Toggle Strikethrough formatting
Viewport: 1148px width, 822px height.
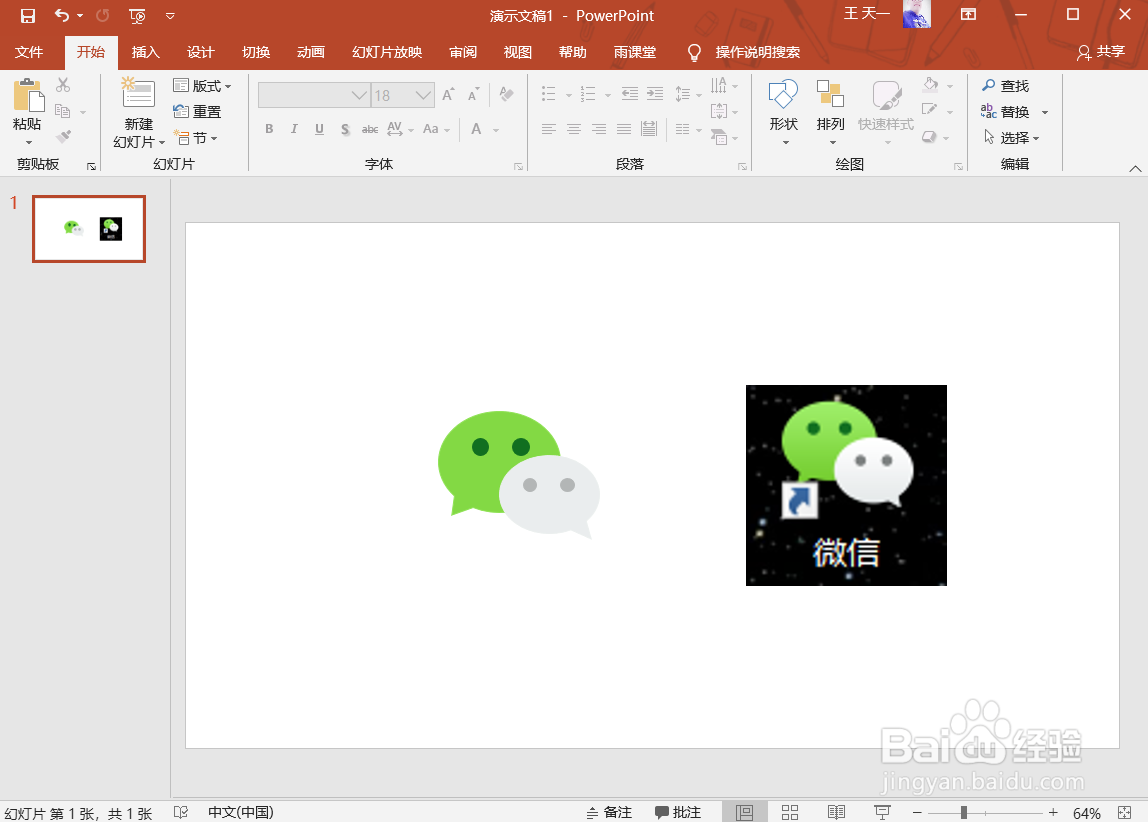[x=370, y=130]
